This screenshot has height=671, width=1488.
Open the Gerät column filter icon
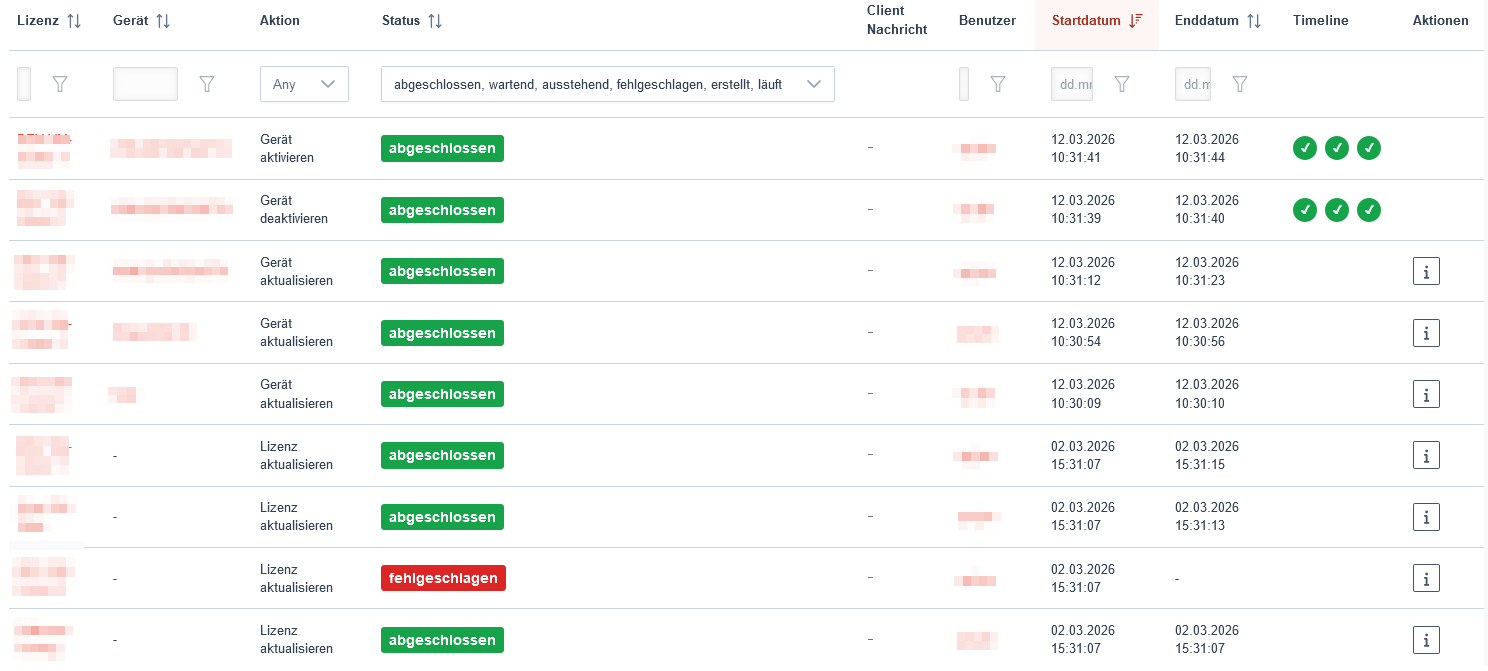point(207,85)
